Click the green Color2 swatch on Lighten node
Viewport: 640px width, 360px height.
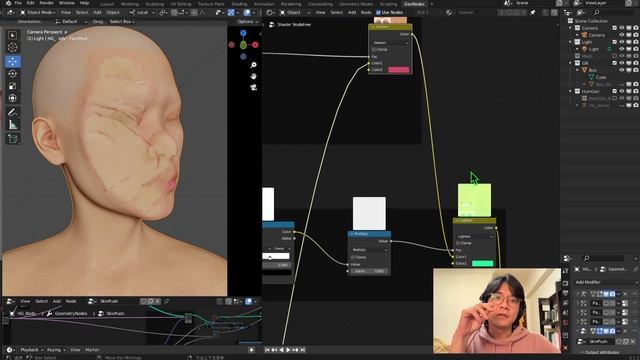tap(482, 263)
